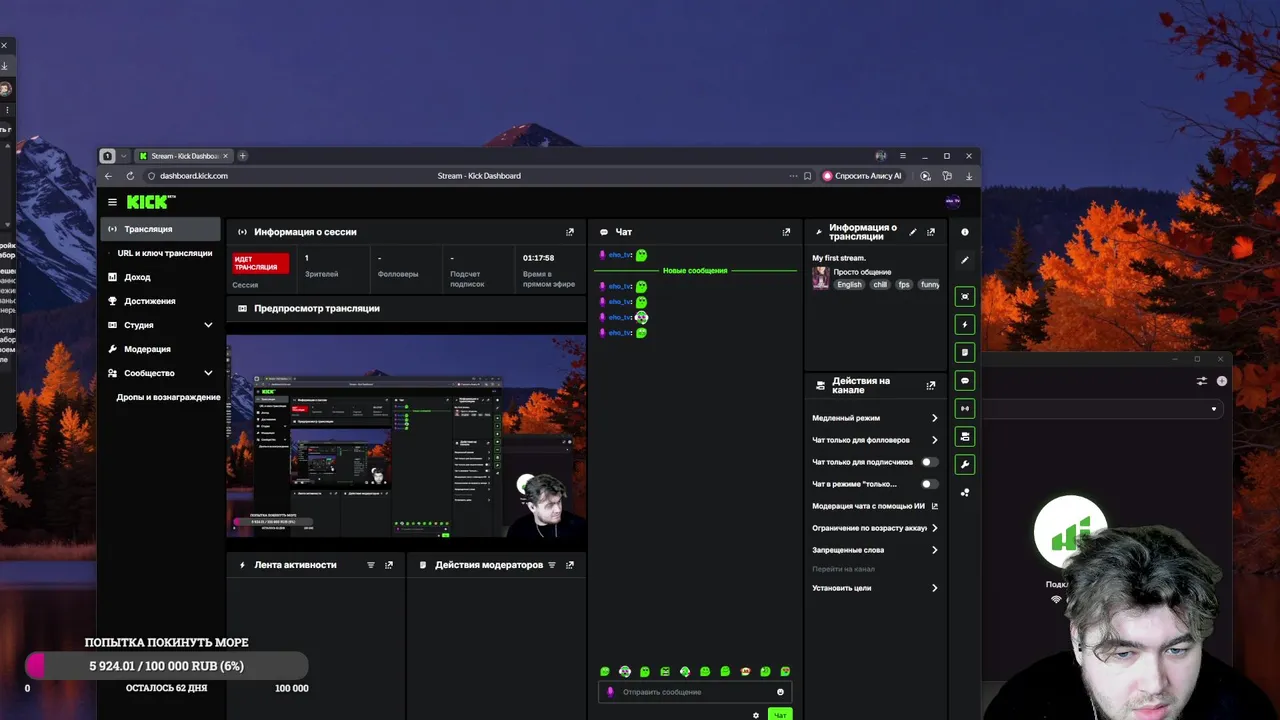
Task: Open the user avatar menu in Kick header
Action: [x=953, y=201]
